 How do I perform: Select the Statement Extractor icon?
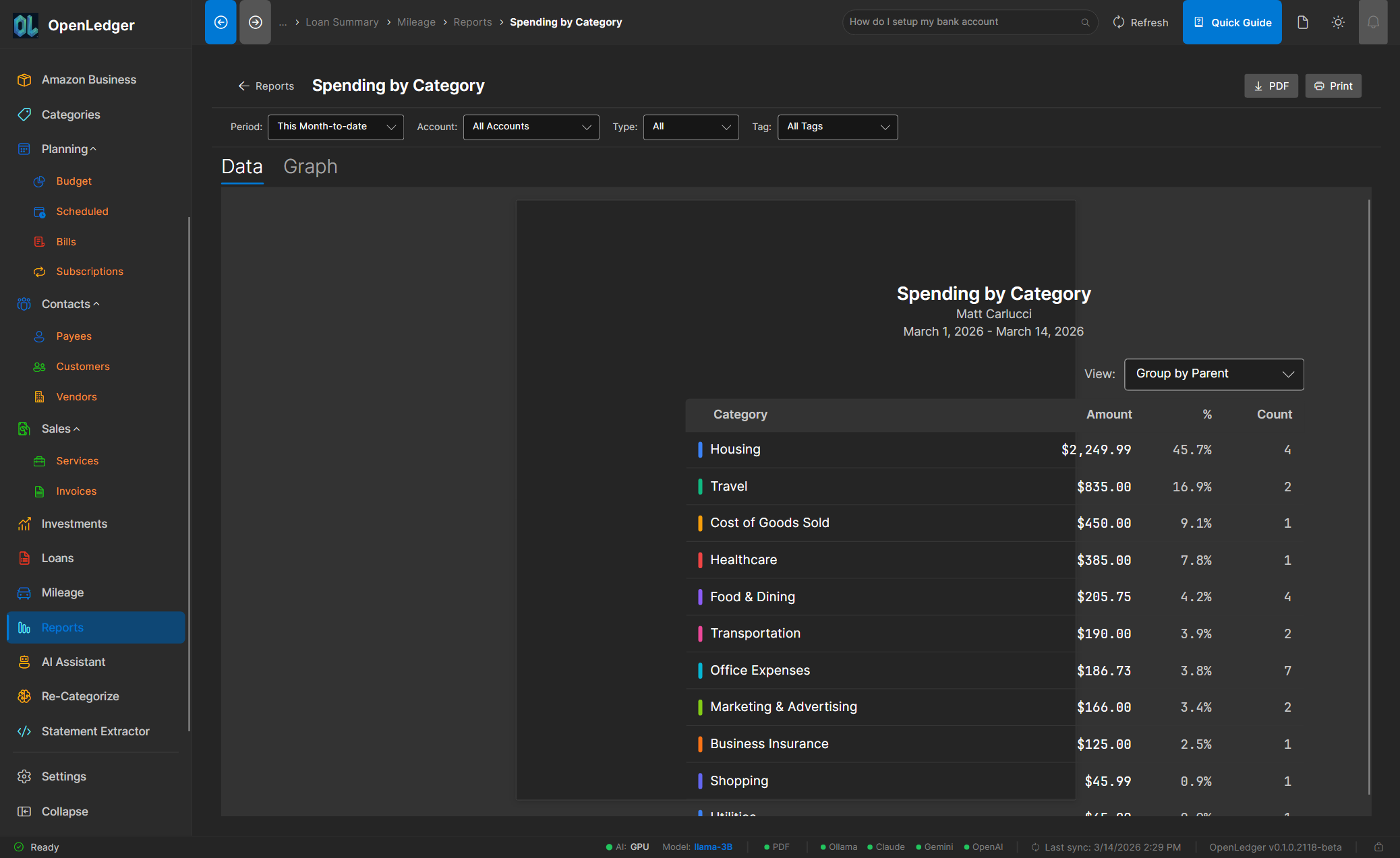coord(24,731)
